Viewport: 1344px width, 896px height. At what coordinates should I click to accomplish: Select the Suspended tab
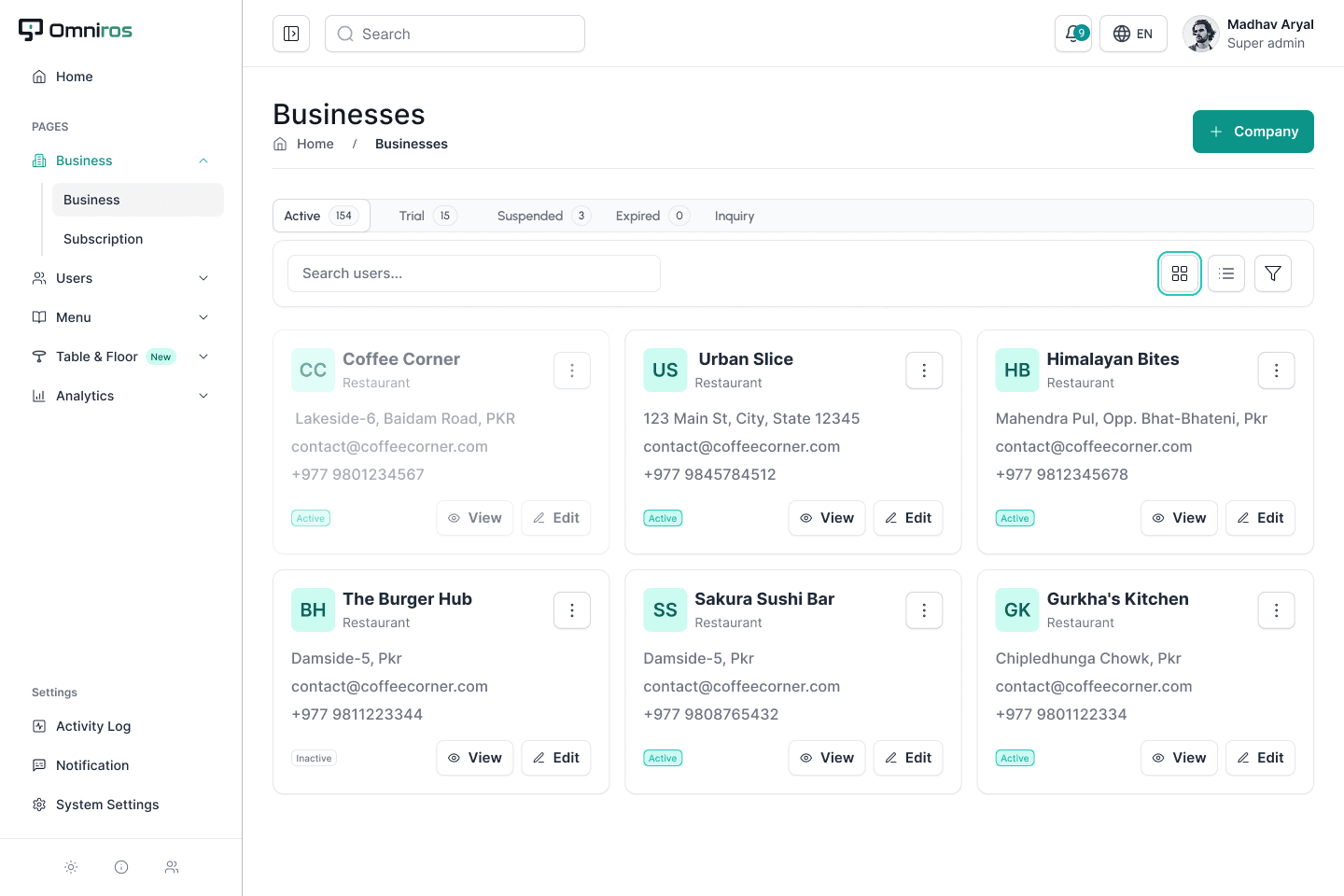click(x=544, y=216)
